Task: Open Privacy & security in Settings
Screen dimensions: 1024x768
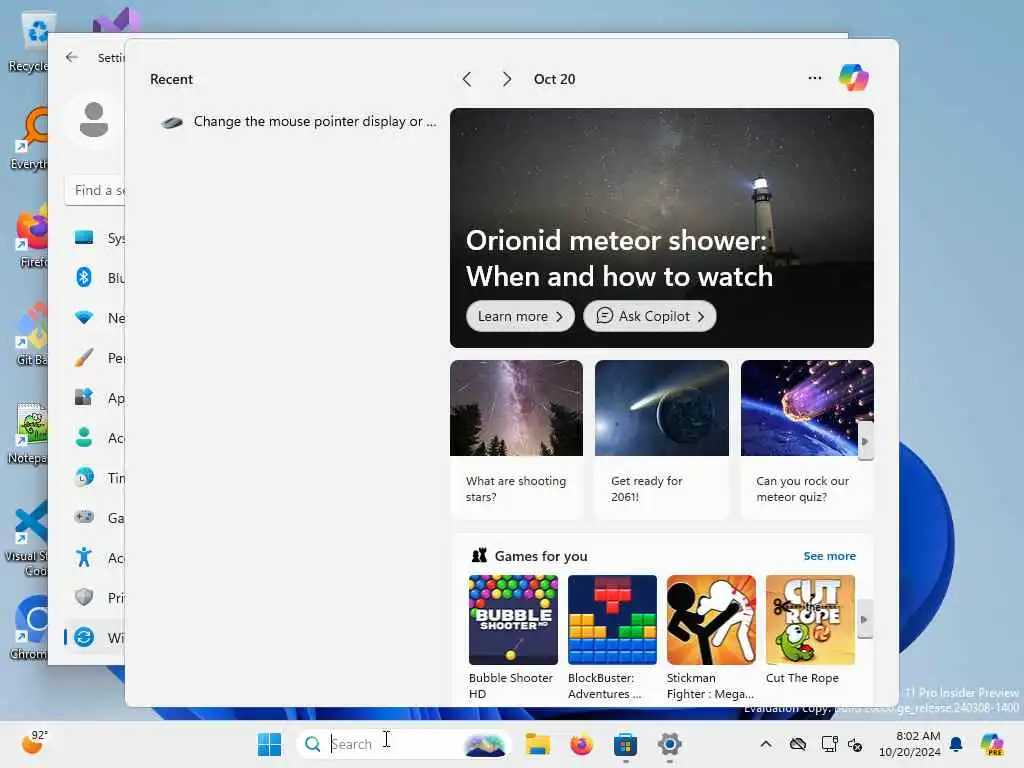Action: (95, 598)
